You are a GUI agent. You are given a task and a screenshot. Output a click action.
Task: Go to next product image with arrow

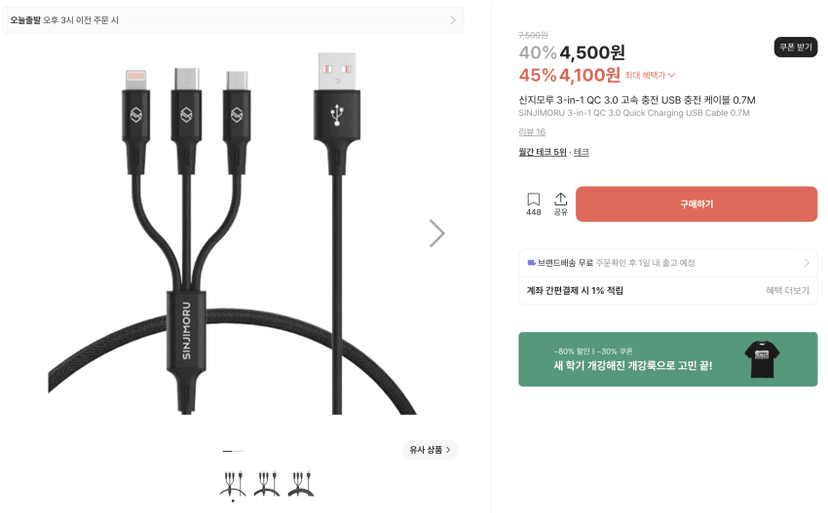click(x=437, y=234)
